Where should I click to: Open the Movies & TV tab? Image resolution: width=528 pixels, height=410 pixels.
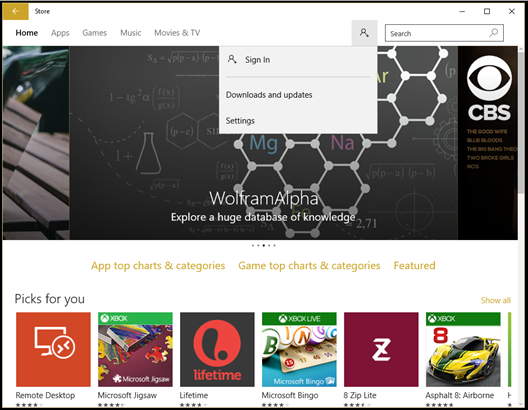point(177,33)
